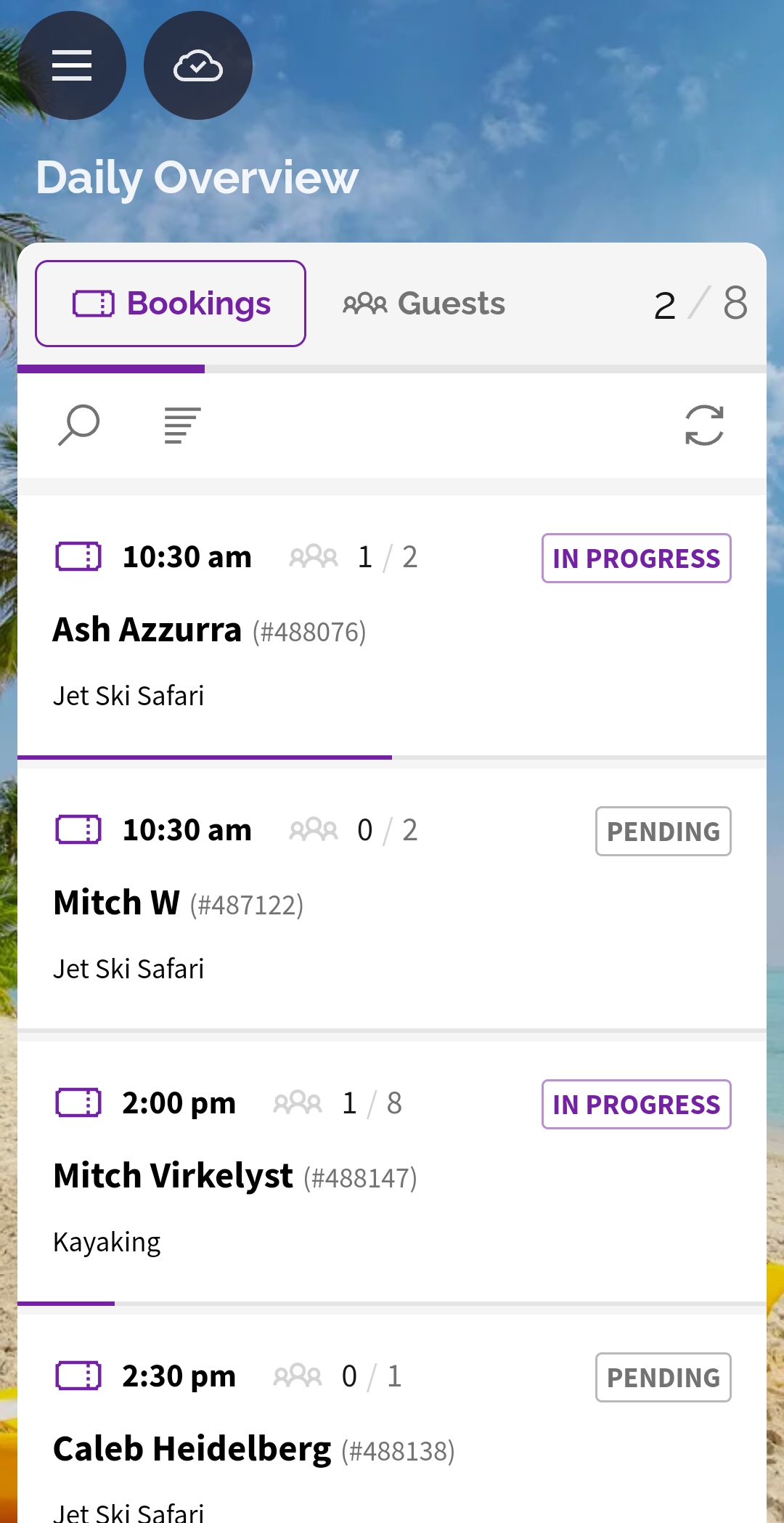This screenshot has width=784, height=1523.
Task: Open the sort/filter list icon
Action: point(182,425)
